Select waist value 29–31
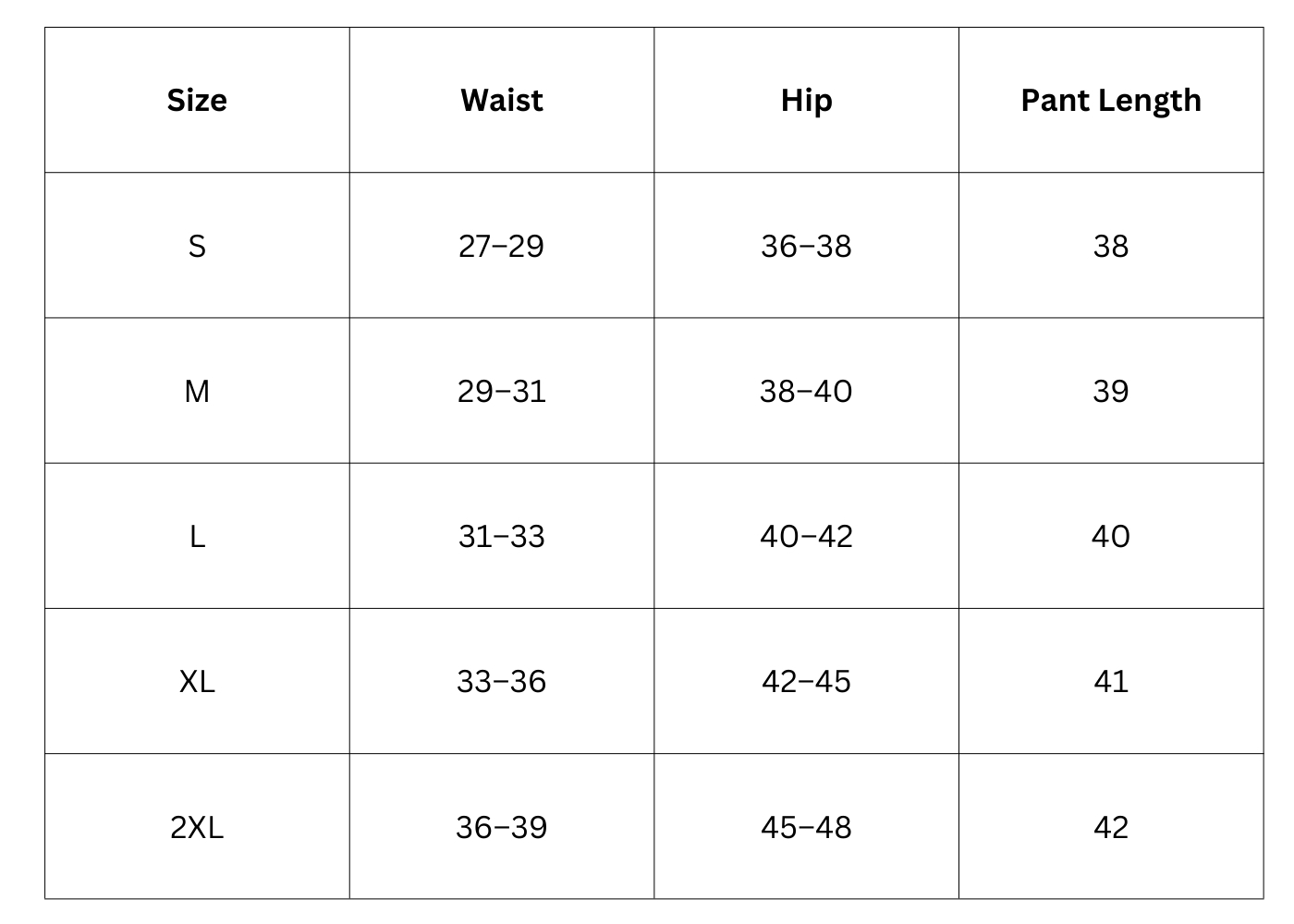 pos(502,391)
